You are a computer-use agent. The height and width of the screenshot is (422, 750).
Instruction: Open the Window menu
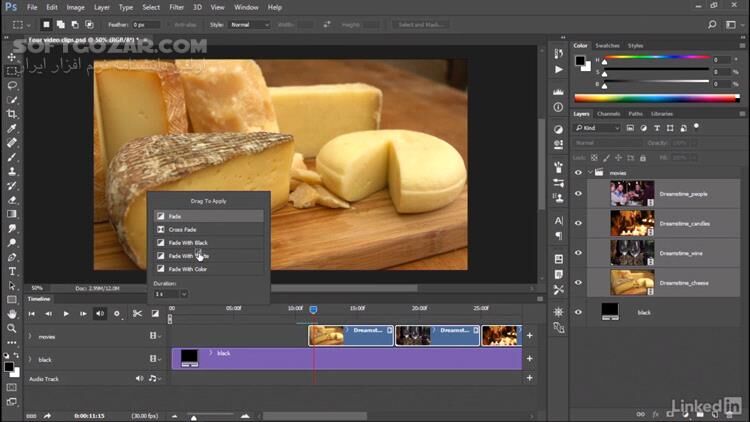(246, 7)
